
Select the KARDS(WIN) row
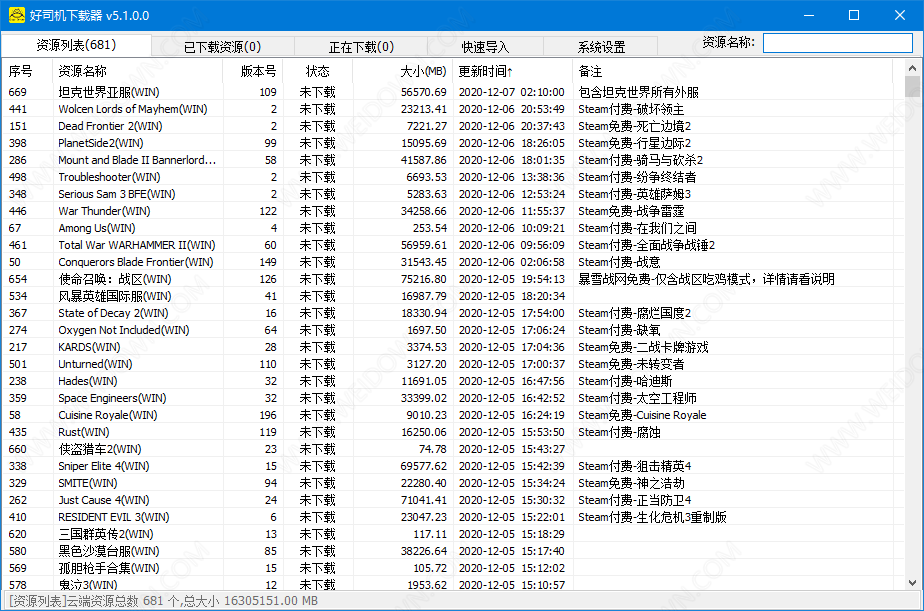(453, 348)
